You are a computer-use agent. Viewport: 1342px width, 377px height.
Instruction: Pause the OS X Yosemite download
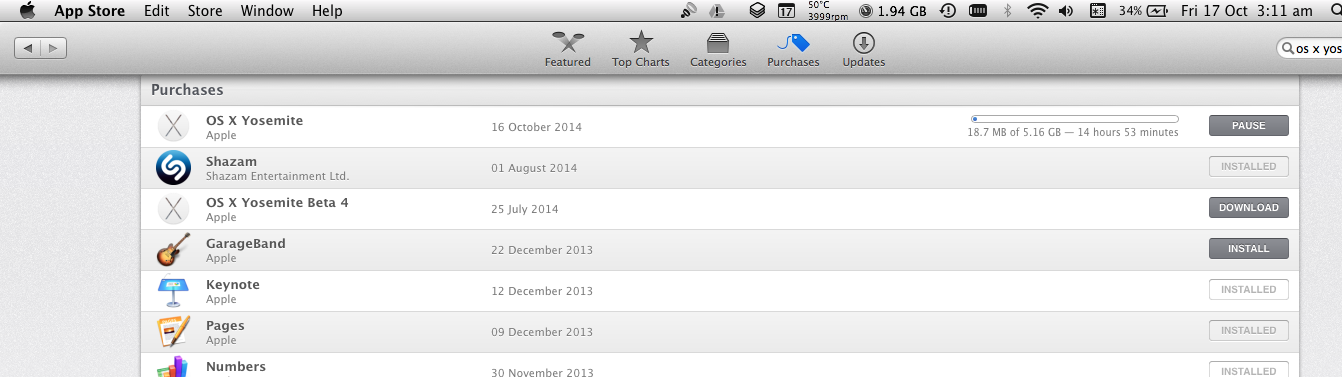tap(1249, 126)
